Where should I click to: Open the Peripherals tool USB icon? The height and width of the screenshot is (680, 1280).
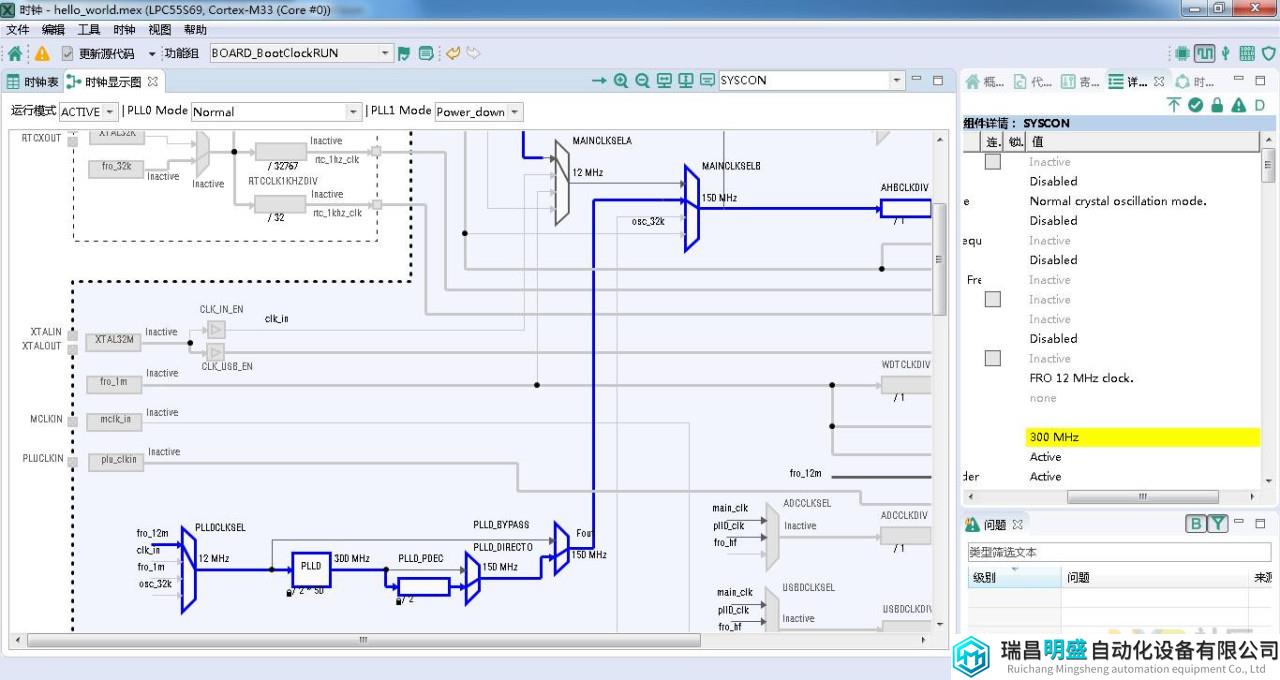pyautogui.click(x=1226, y=53)
